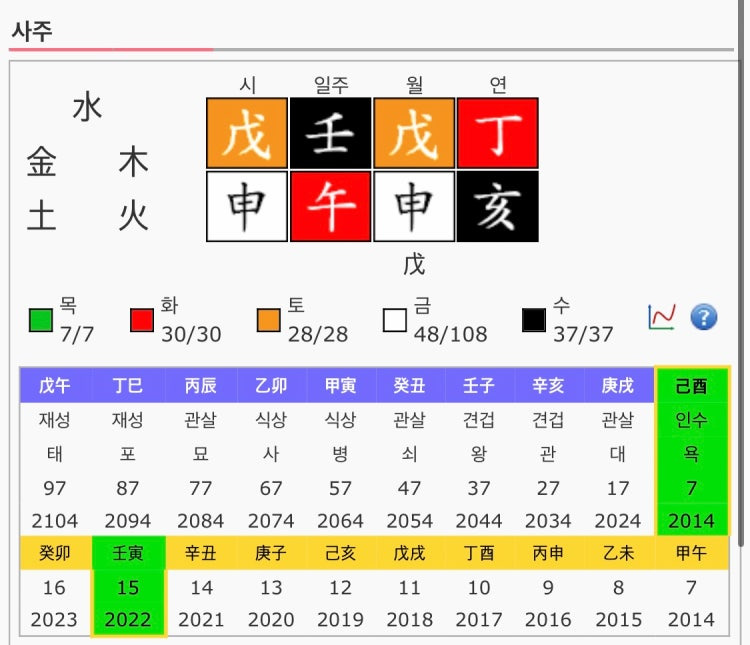
Task: Click the orange 토 color swatch
Action: tap(268, 320)
